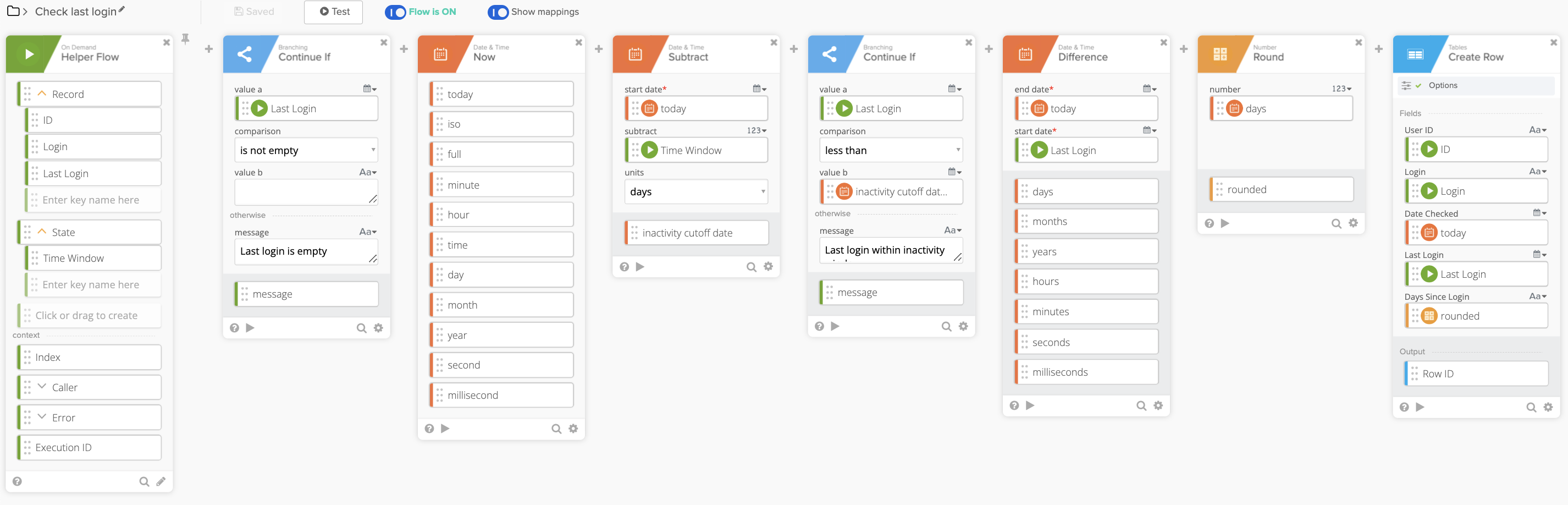1568x505 pixels.
Task: Toggle the Show mappings switch
Action: pyautogui.click(x=498, y=12)
